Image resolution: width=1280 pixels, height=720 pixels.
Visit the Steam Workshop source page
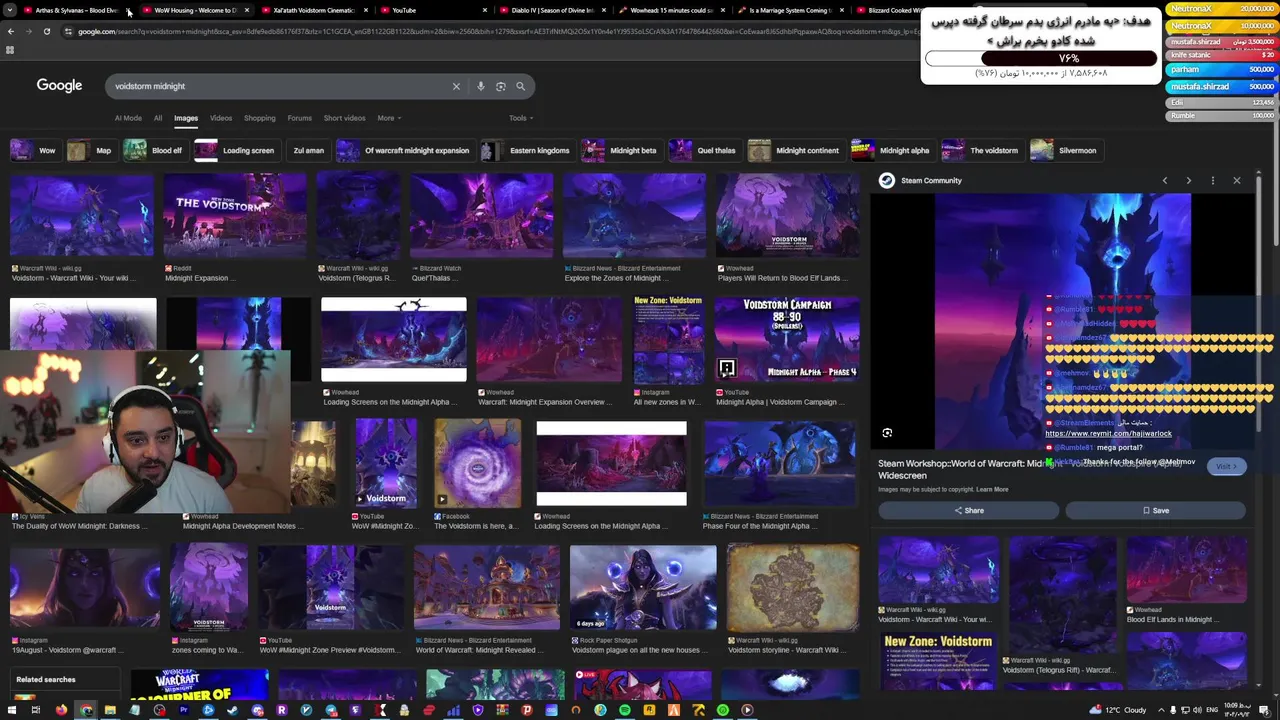point(1225,466)
